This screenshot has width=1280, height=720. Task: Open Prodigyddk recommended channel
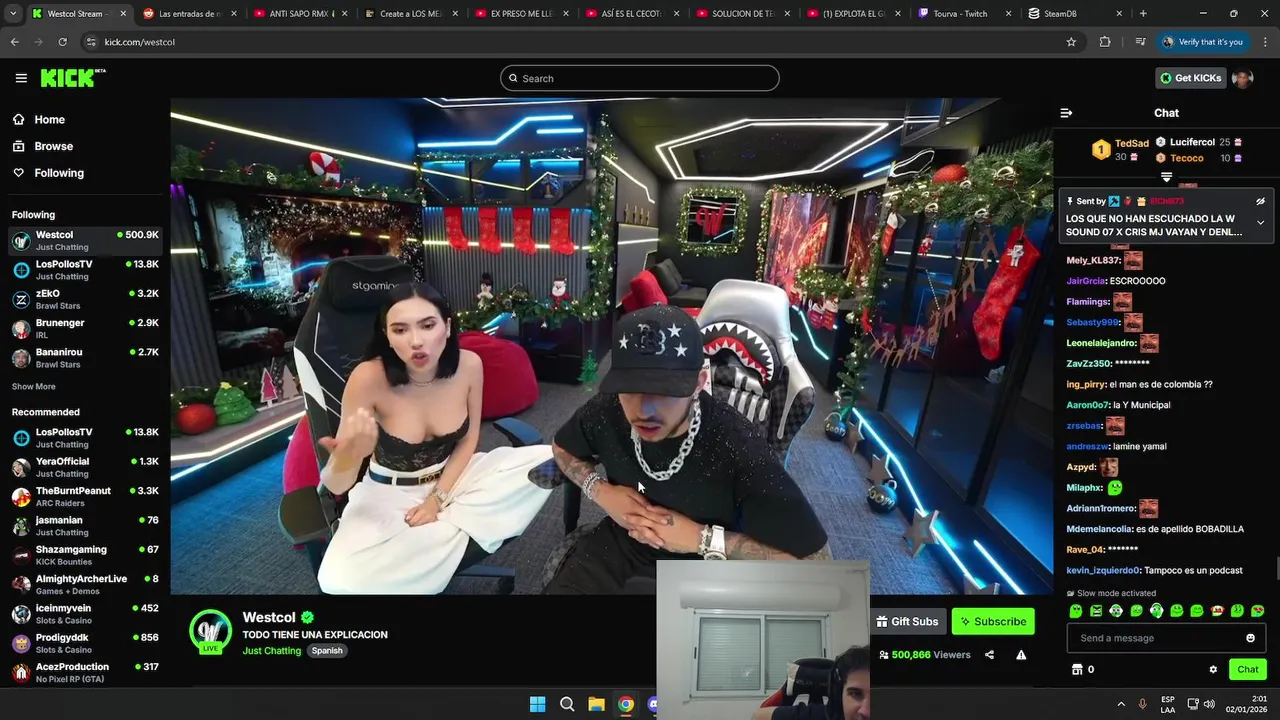pyautogui.click(x=85, y=643)
